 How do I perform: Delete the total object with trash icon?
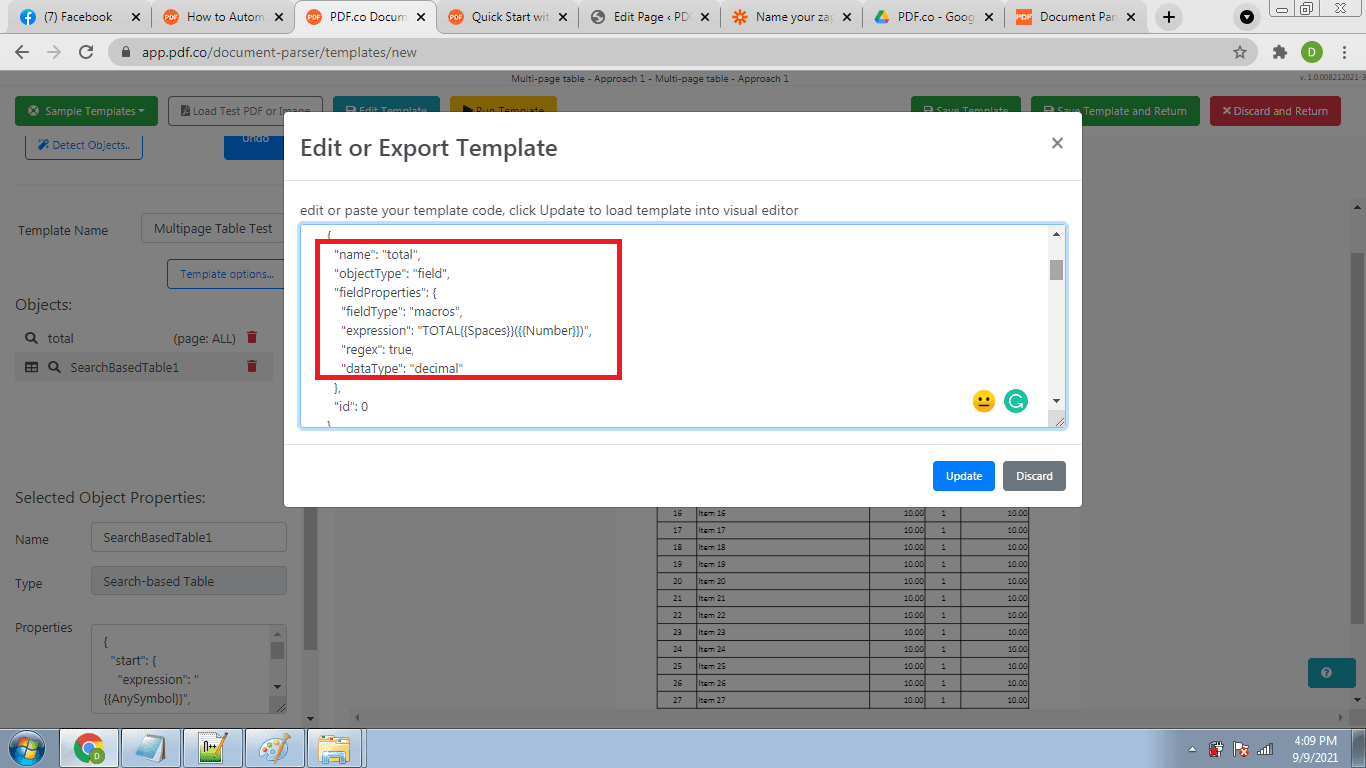[x=252, y=338]
